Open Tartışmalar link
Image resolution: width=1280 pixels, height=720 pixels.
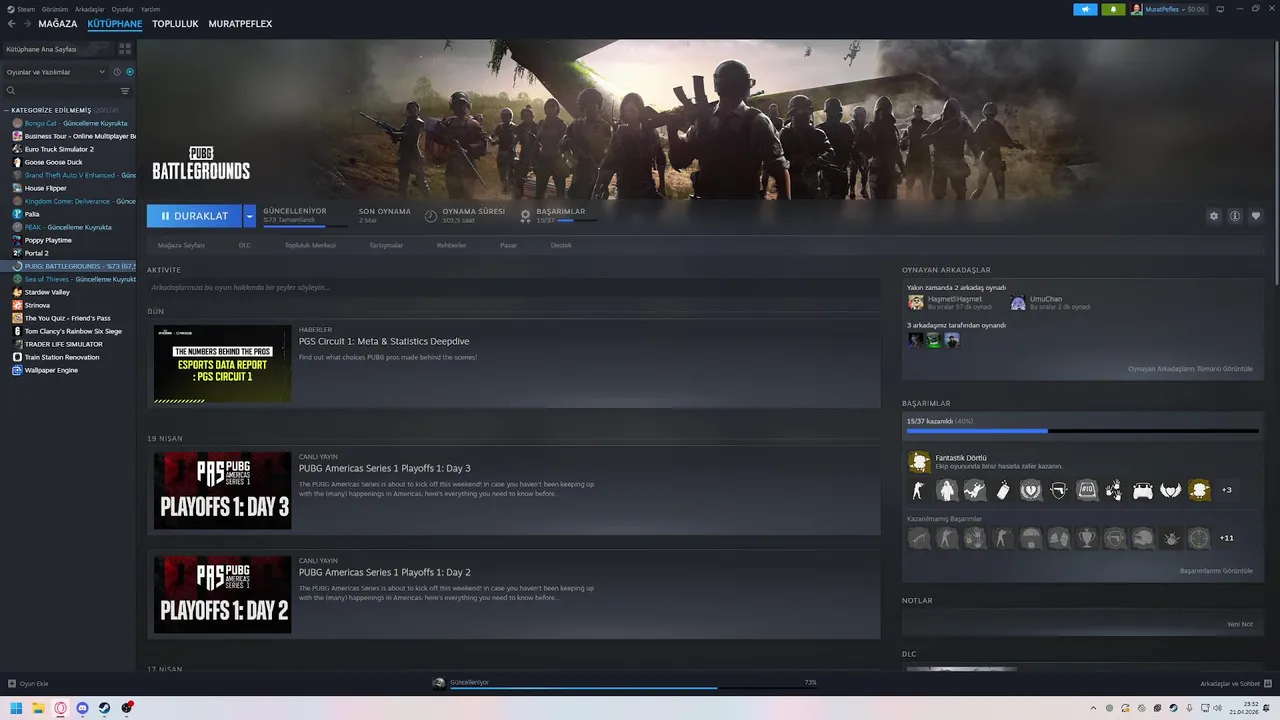tap(386, 245)
